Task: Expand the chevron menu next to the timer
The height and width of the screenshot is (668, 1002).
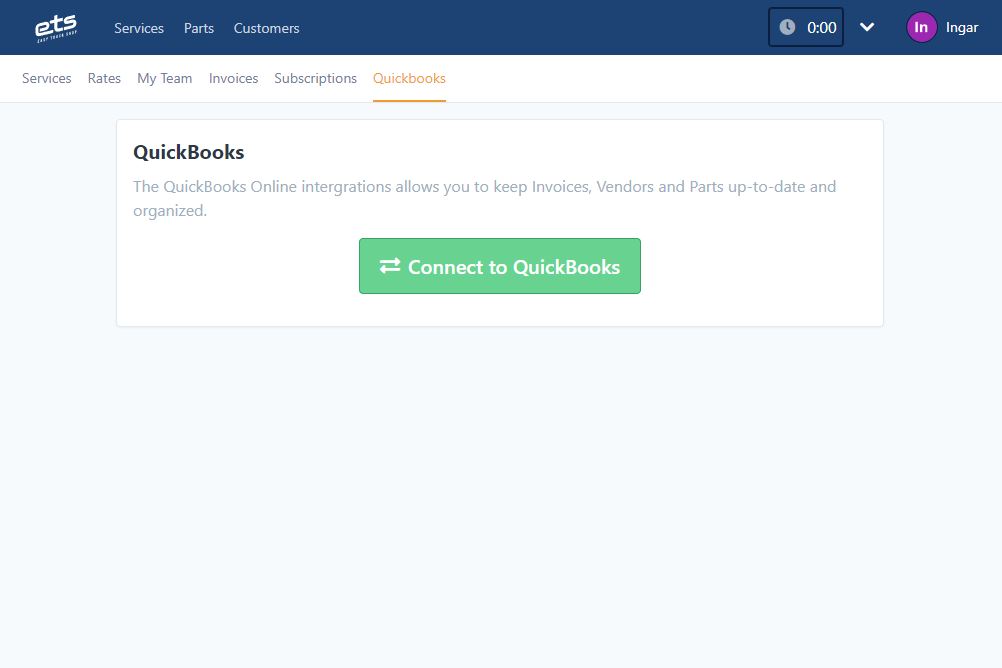Action: [x=867, y=27]
